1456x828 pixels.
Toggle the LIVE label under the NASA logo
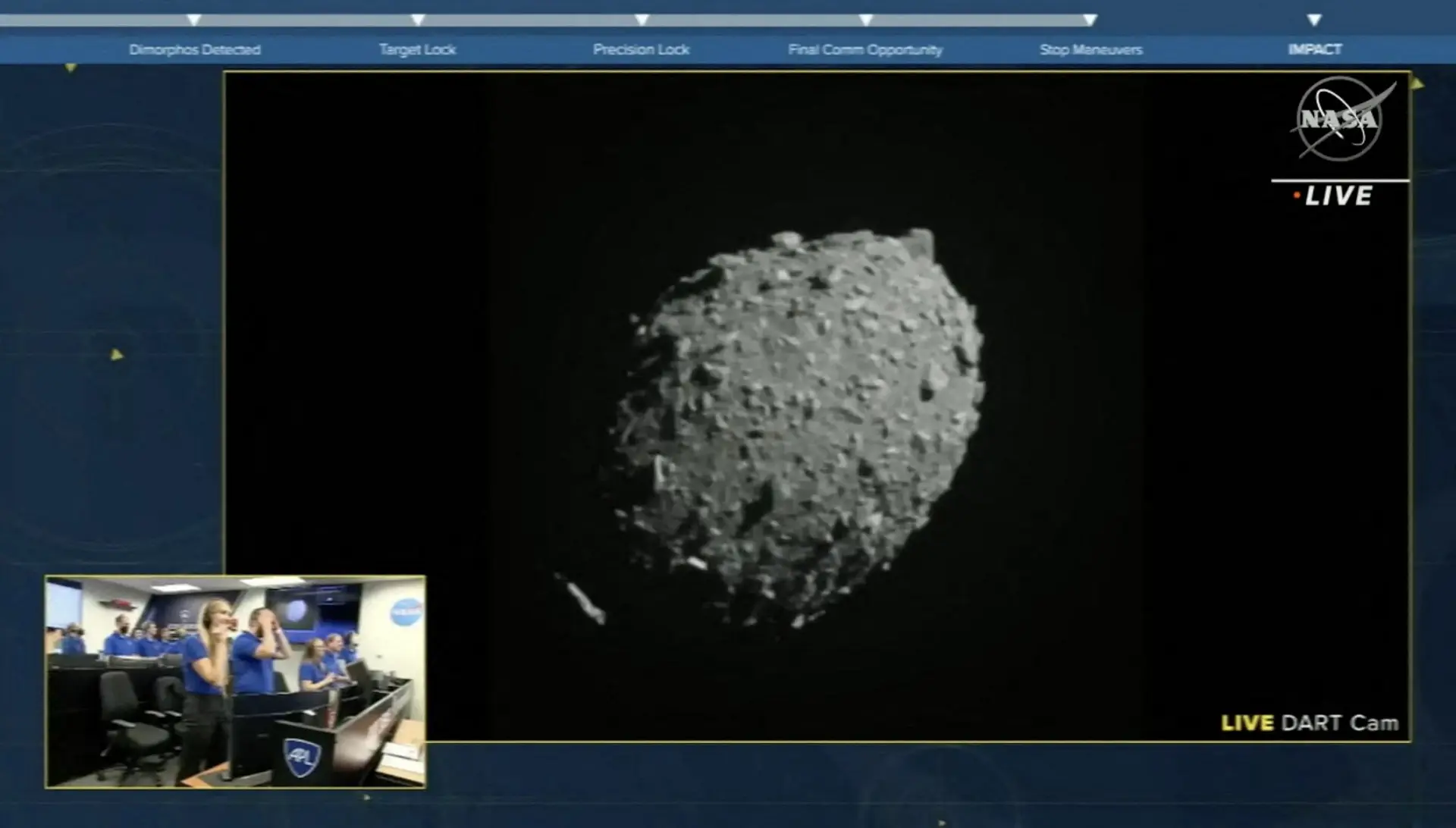[1339, 196]
